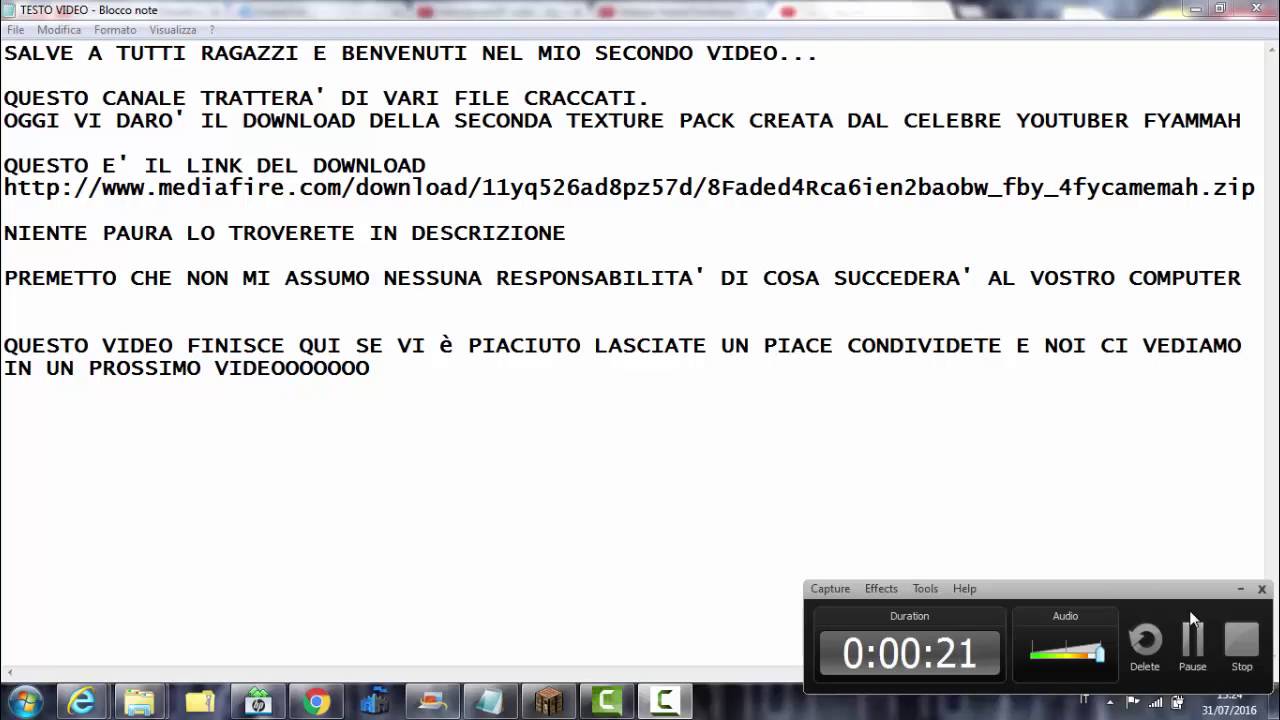
Task: Click the line "NIENTE PAURA LO TROVERETE IN DESCRIZIONE"
Action: point(284,233)
